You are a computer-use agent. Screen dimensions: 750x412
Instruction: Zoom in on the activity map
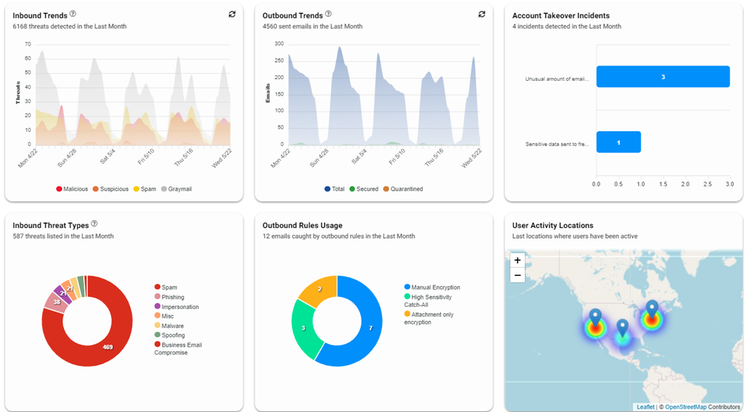517,260
